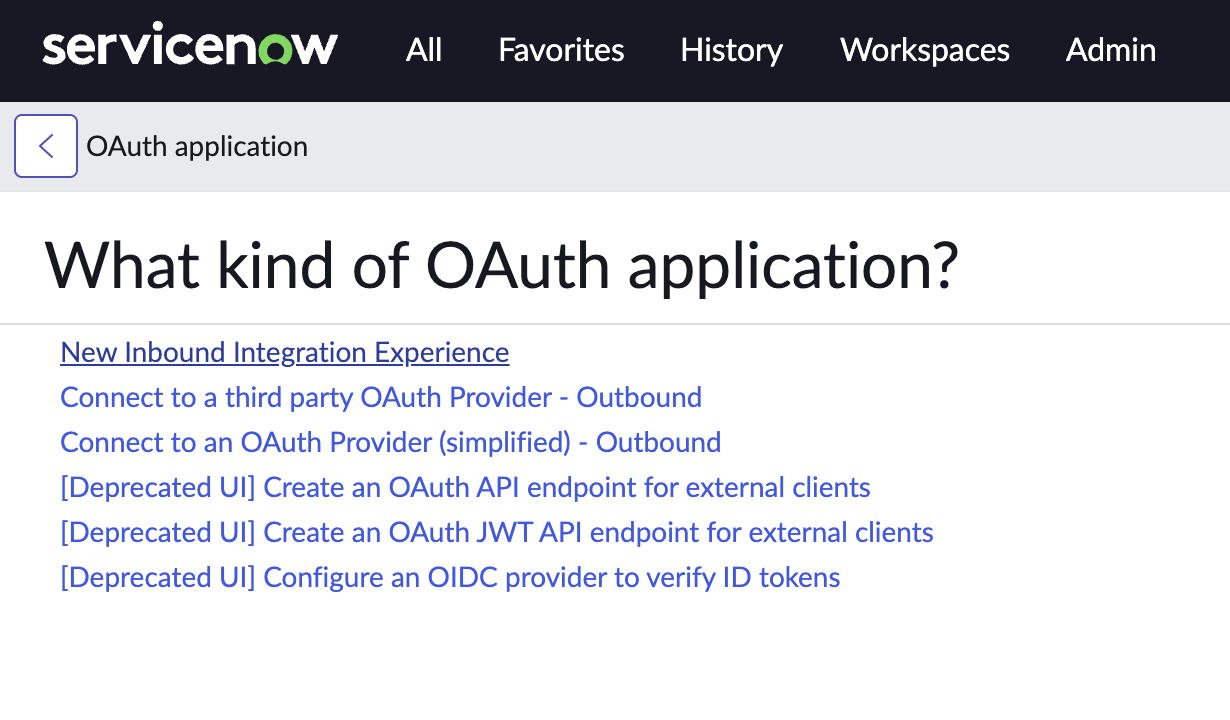
Task: Choose Create an OAuth API endpoint for external clients
Action: 466,487
